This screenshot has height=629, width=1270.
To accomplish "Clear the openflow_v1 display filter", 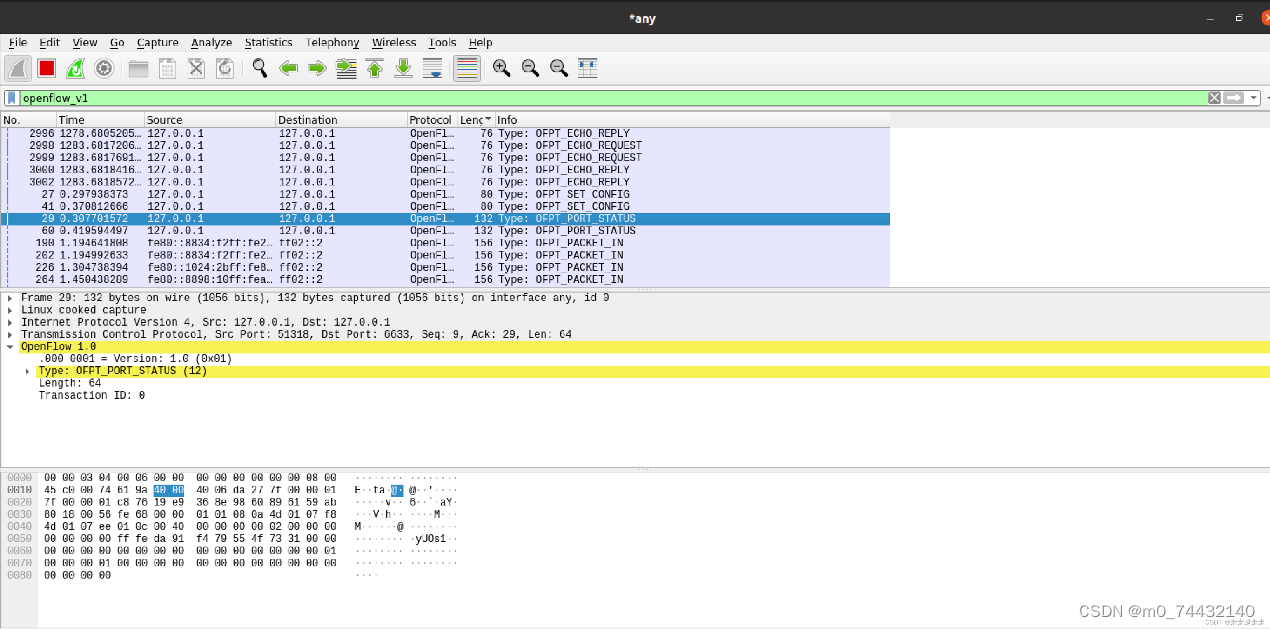I will [x=1214, y=97].
